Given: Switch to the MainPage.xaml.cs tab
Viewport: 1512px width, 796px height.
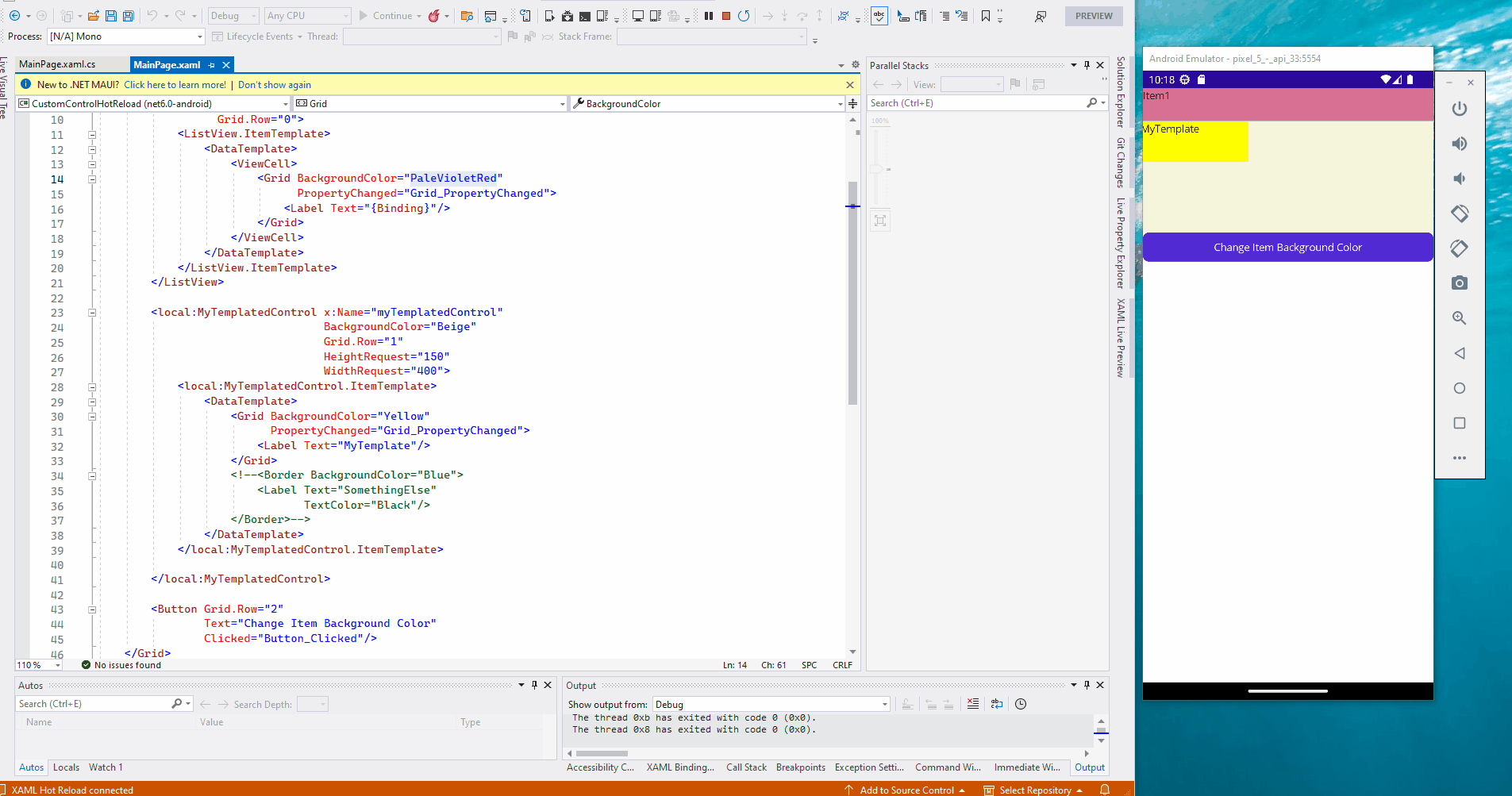Looking at the screenshot, I should point(56,63).
